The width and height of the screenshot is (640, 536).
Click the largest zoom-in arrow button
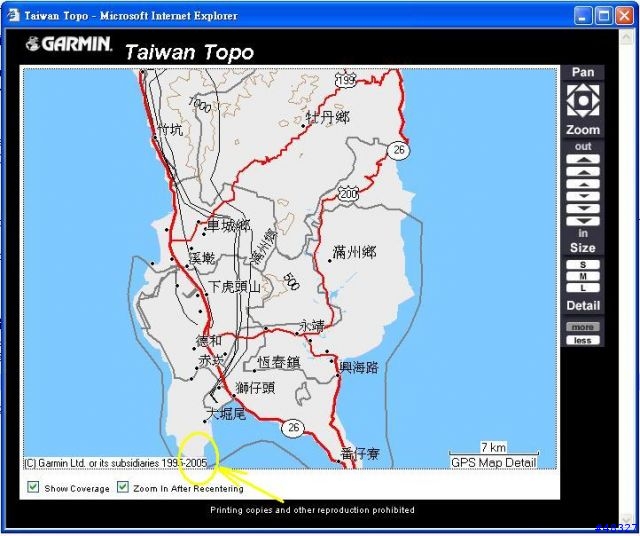pos(583,221)
